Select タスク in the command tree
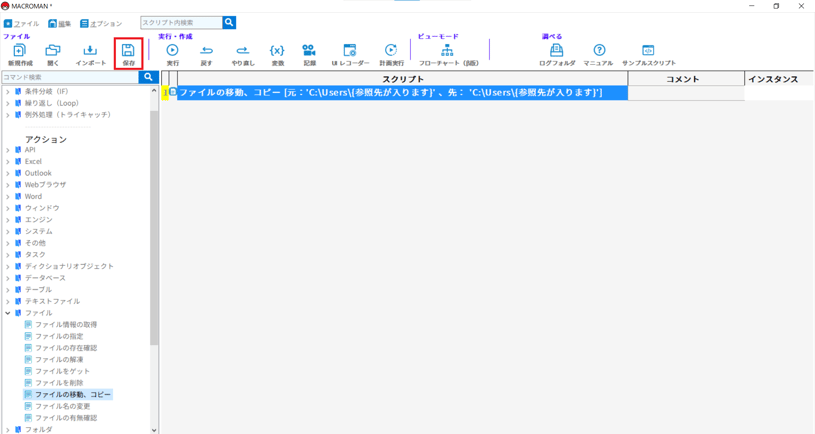This screenshot has width=815, height=434. tap(35, 255)
